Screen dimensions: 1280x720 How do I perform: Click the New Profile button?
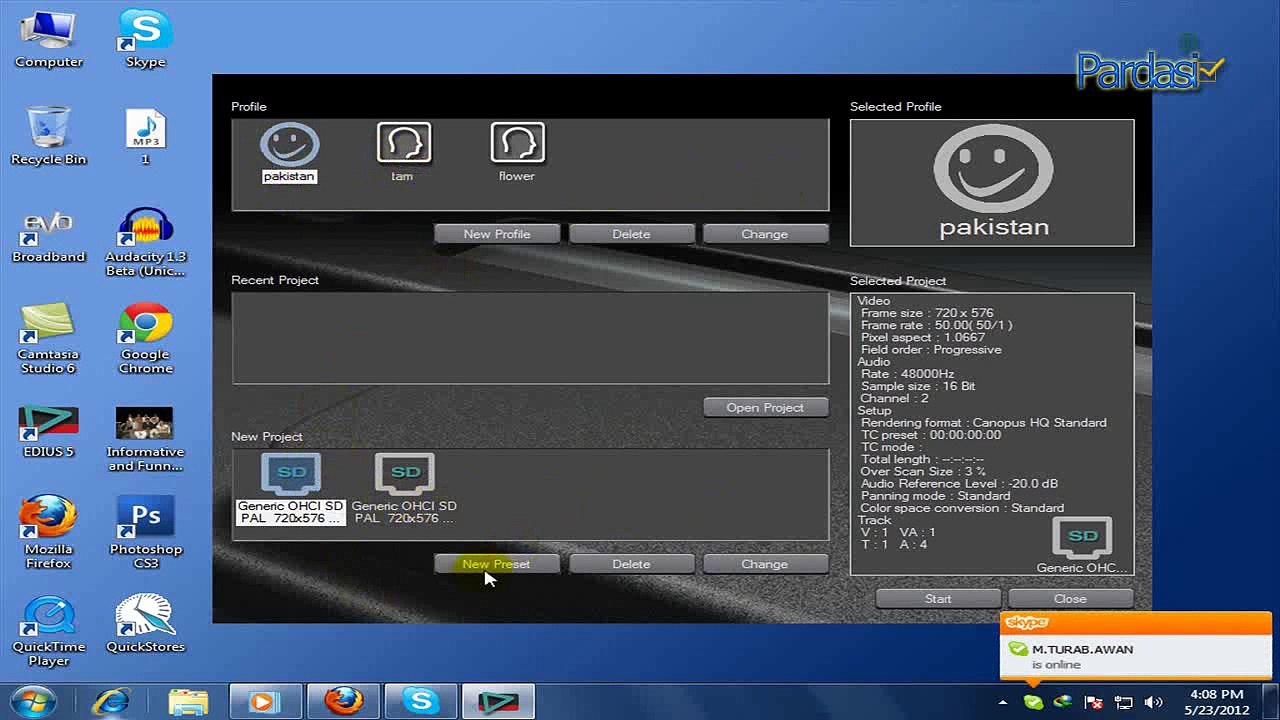497,234
